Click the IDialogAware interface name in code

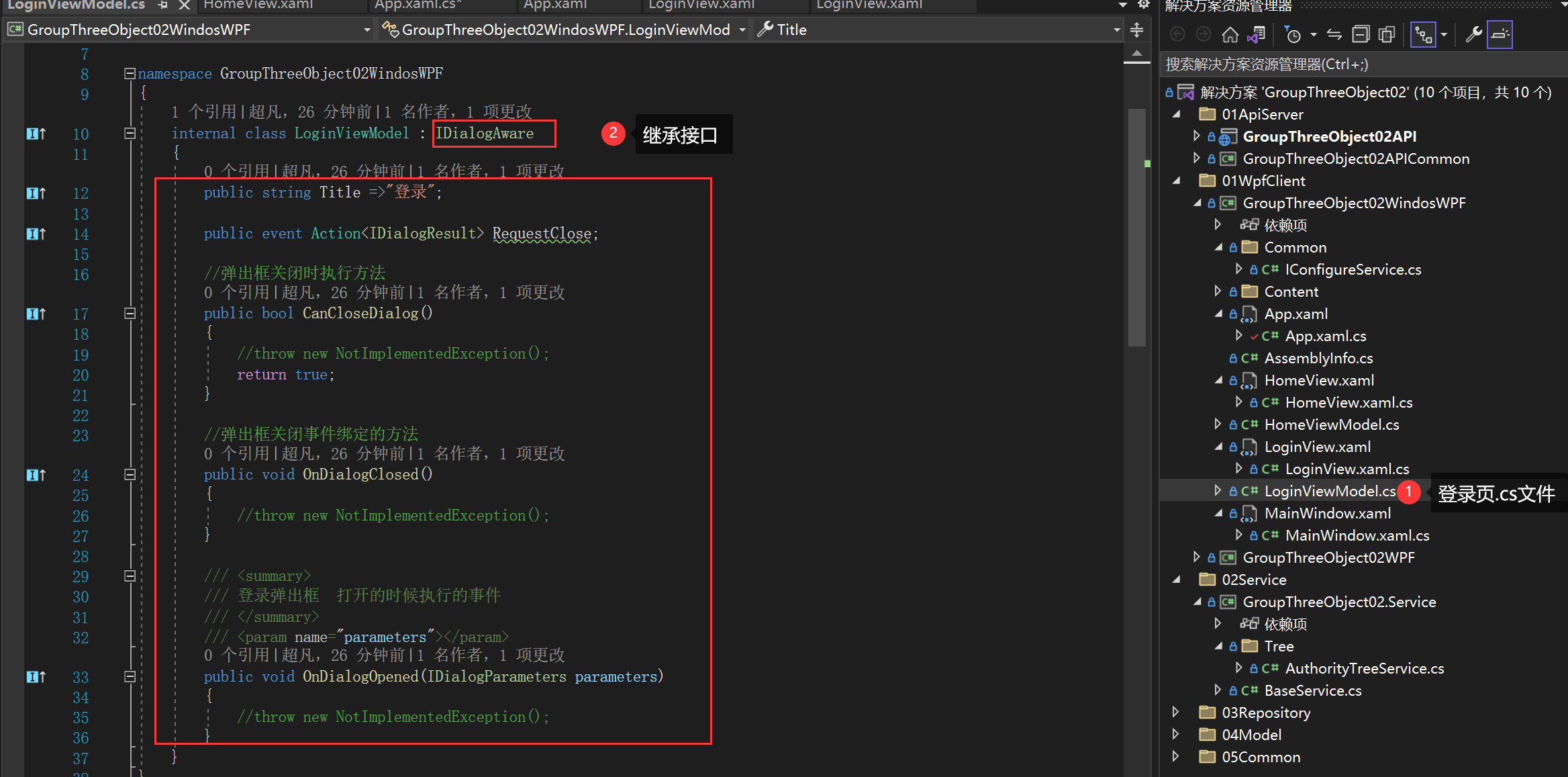[484, 133]
